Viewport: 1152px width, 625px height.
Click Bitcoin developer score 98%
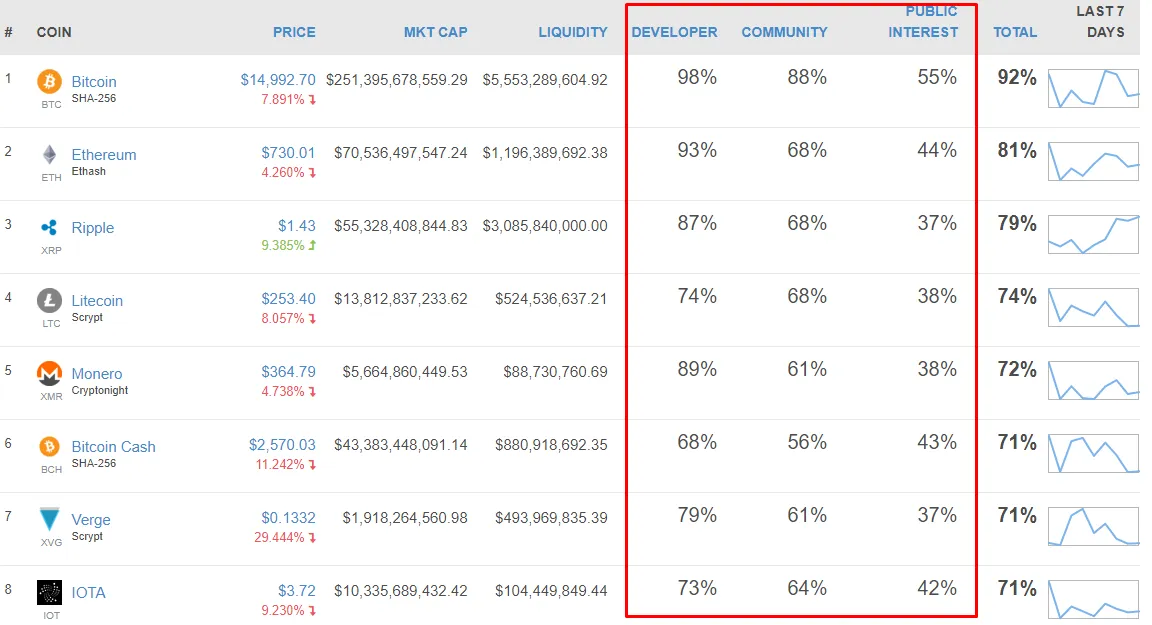pyautogui.click(x=696, y=77)
